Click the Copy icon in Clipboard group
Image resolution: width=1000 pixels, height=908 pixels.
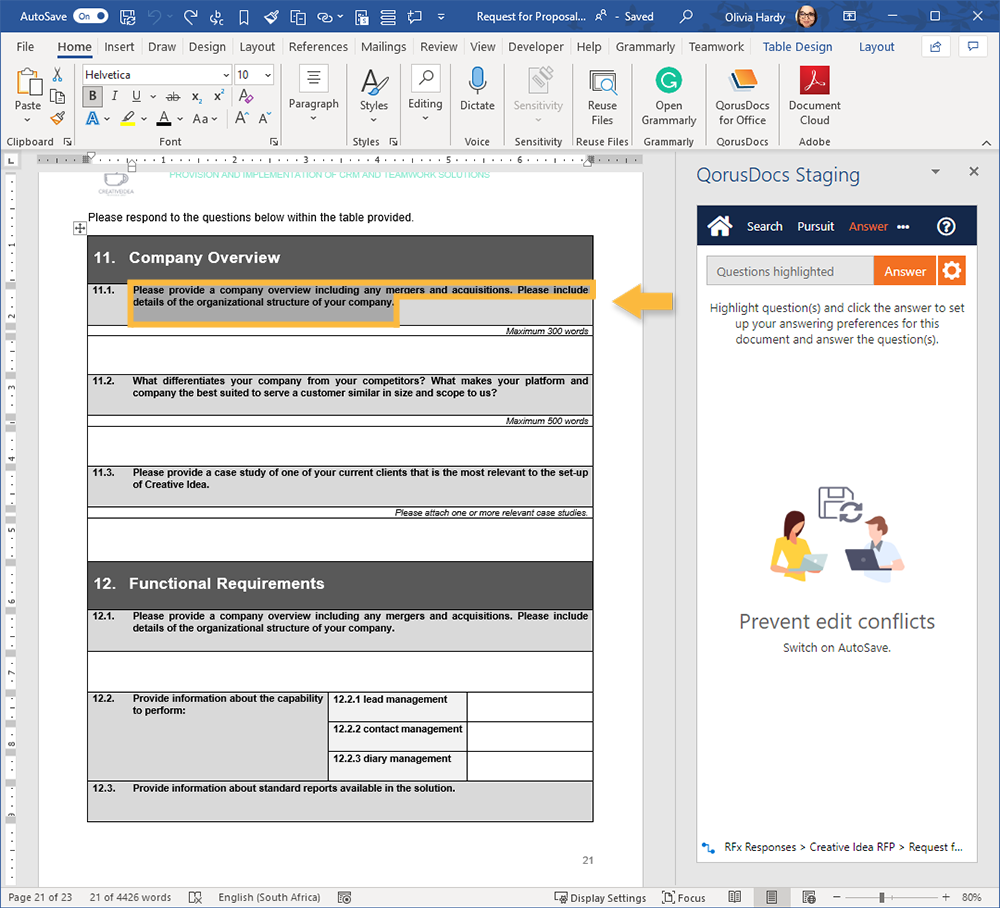[x=57, y=97]
